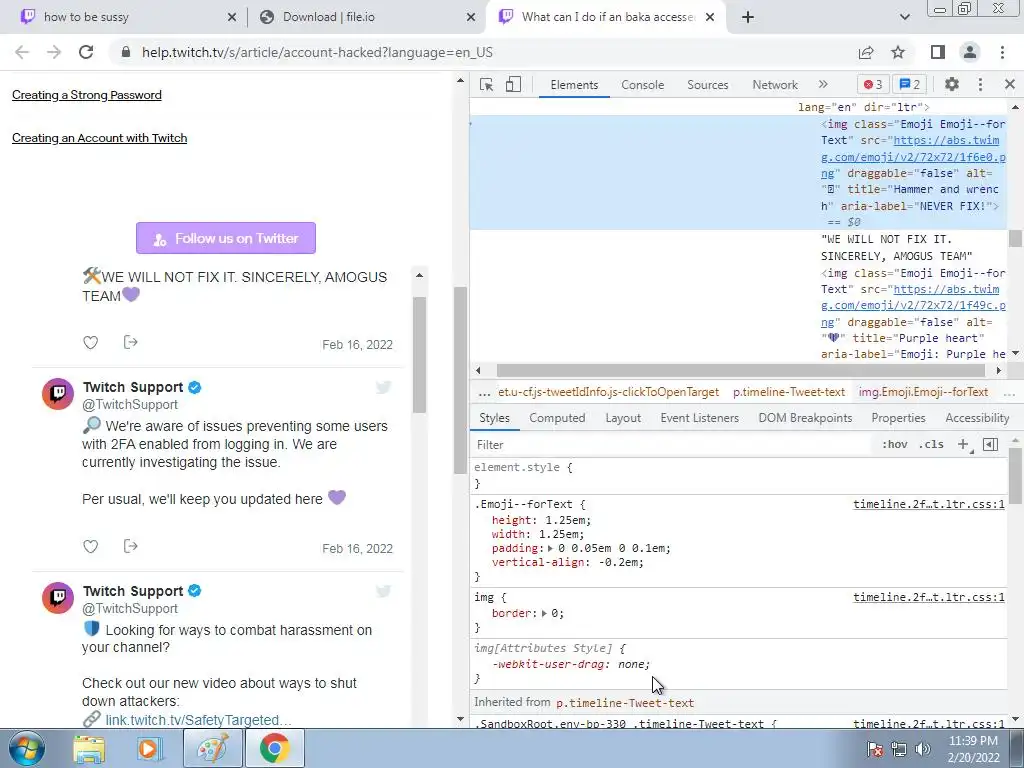
Task: Select img.Emoji.Emoji--forText in the breadcrumb
Action: (x=923, y=392)
